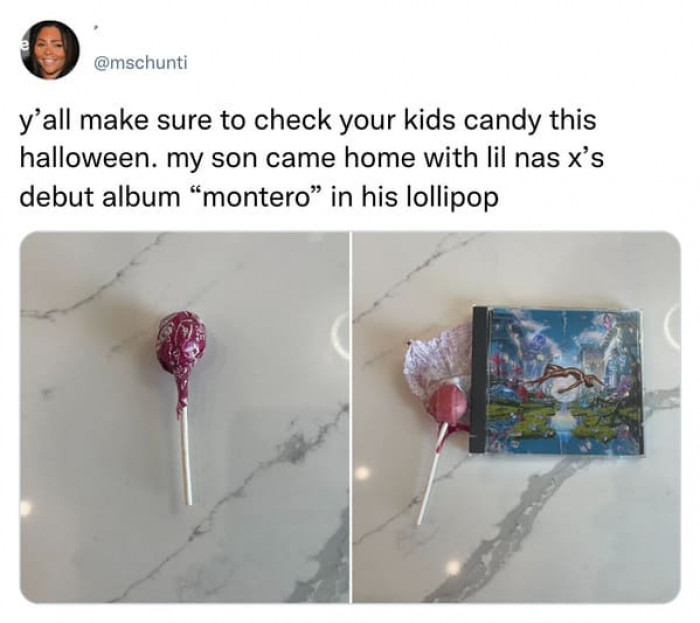The width and height of the screenshot is (700, 623).
Task: Select the "debut album" words in tweet
Action: coord(100,197)
